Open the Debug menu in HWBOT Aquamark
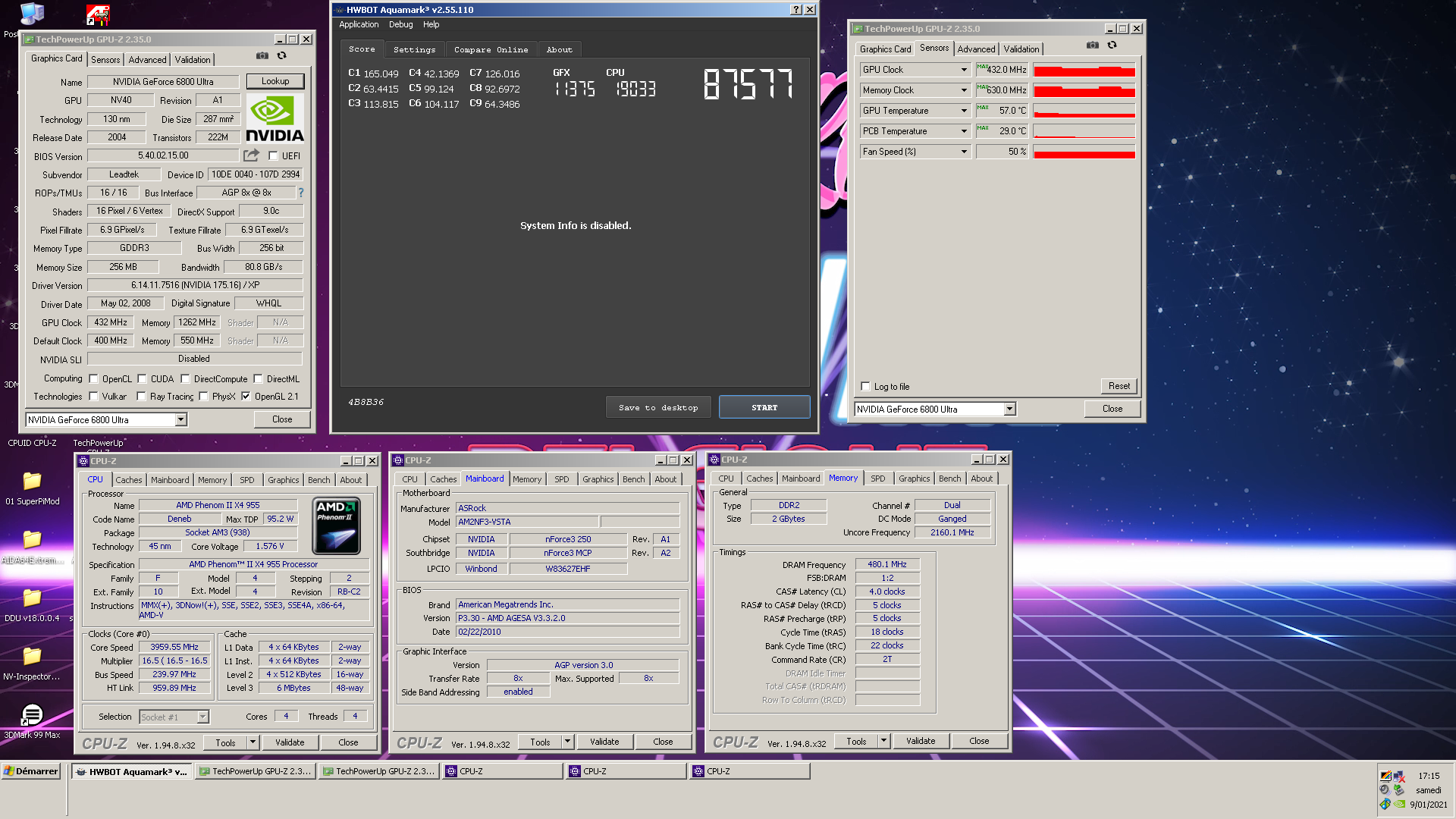This screenshot has height=819, width=1456. coord(401,24)
